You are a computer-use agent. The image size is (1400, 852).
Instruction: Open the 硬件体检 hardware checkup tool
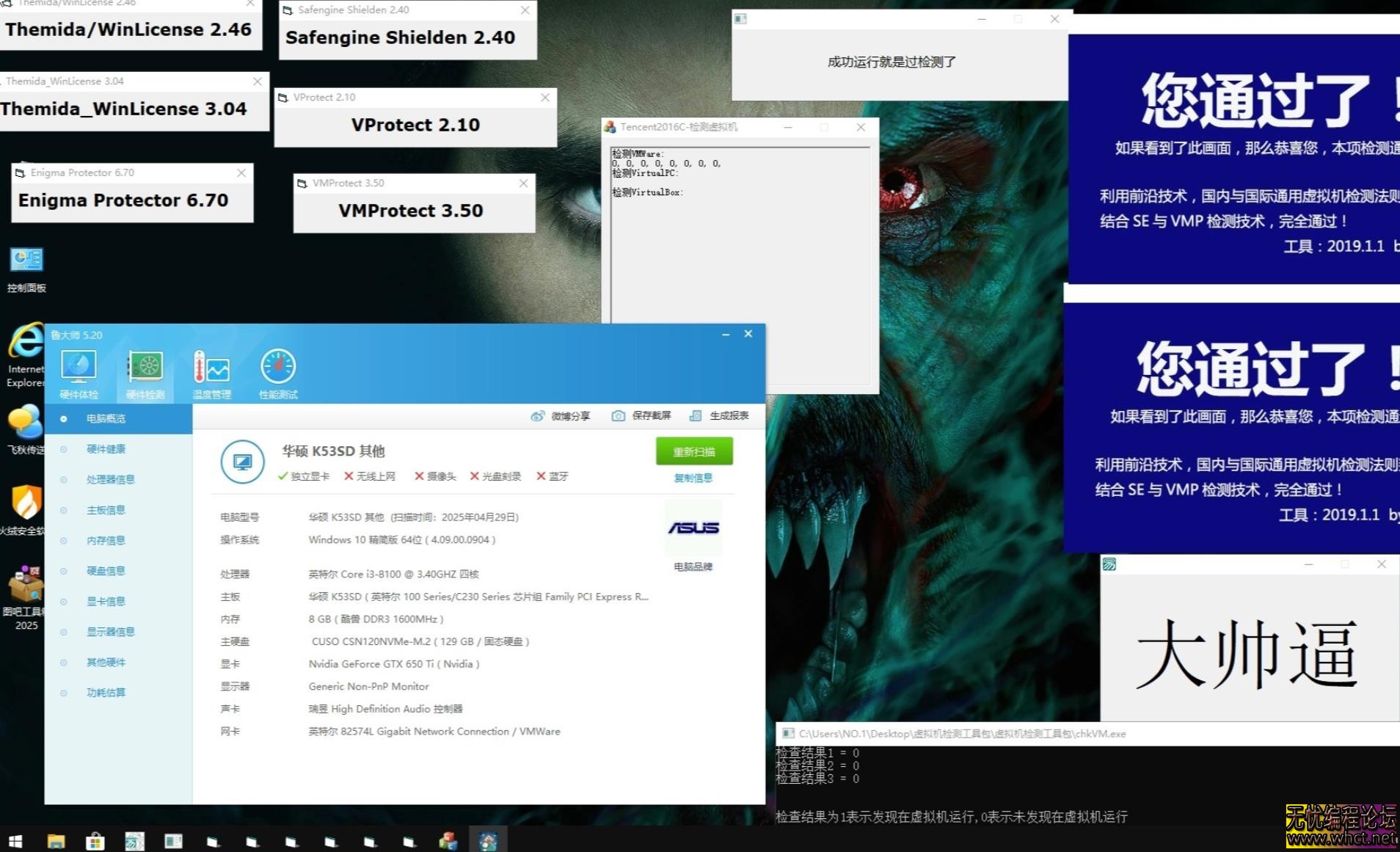pos(79,371)
